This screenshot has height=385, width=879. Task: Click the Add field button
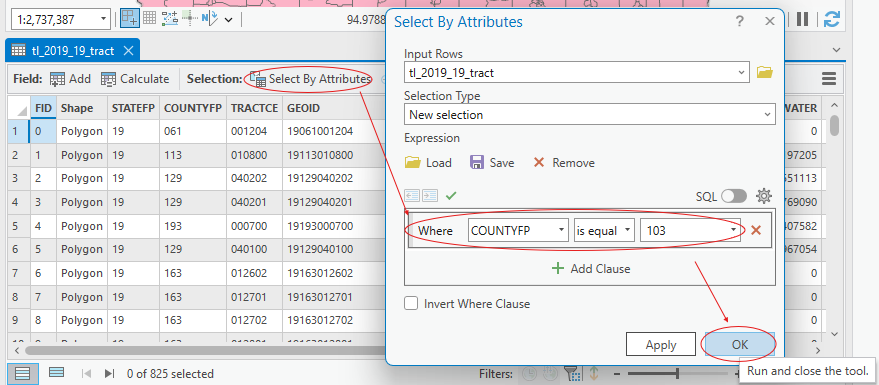(70, 79)
